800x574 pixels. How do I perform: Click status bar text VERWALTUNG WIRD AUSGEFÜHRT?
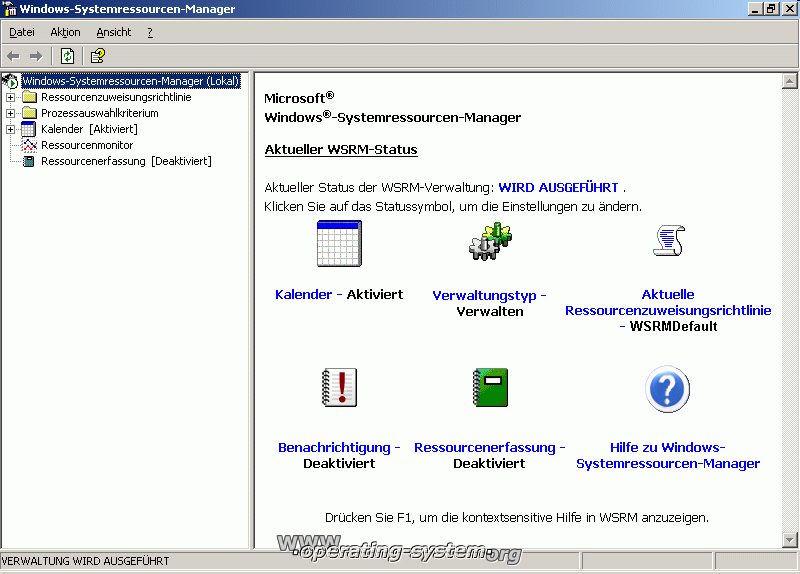pos(85,561)
